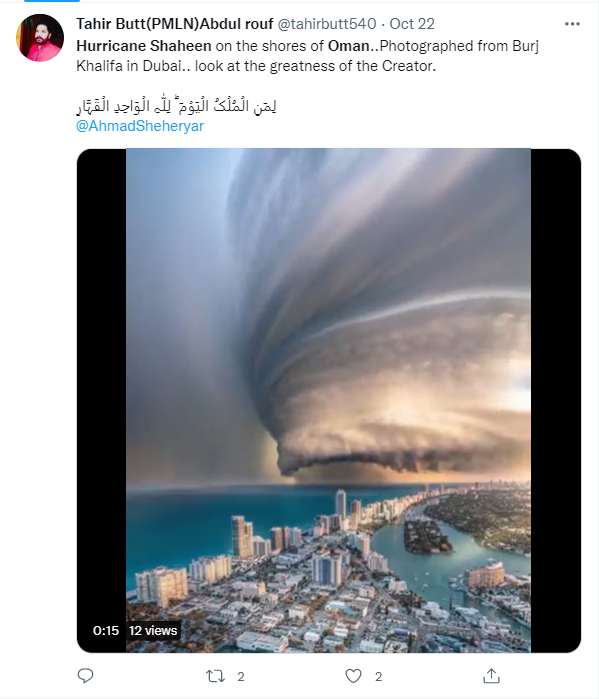Open the three-dot more options menu
The width and height of the screenshot is (599, 699).
click(572, 24)
